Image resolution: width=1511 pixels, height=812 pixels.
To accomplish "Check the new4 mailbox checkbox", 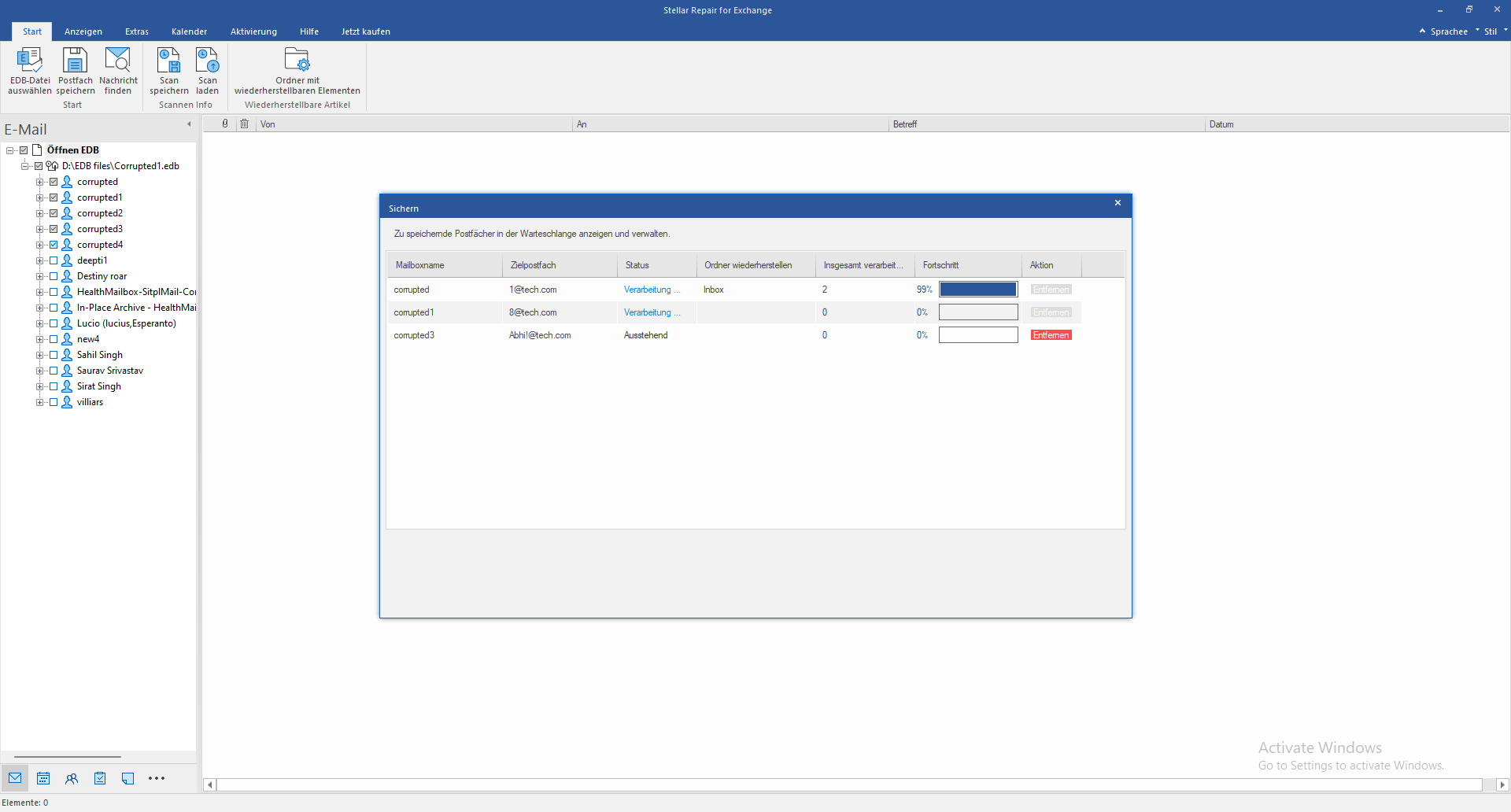I will coord(54,339).
